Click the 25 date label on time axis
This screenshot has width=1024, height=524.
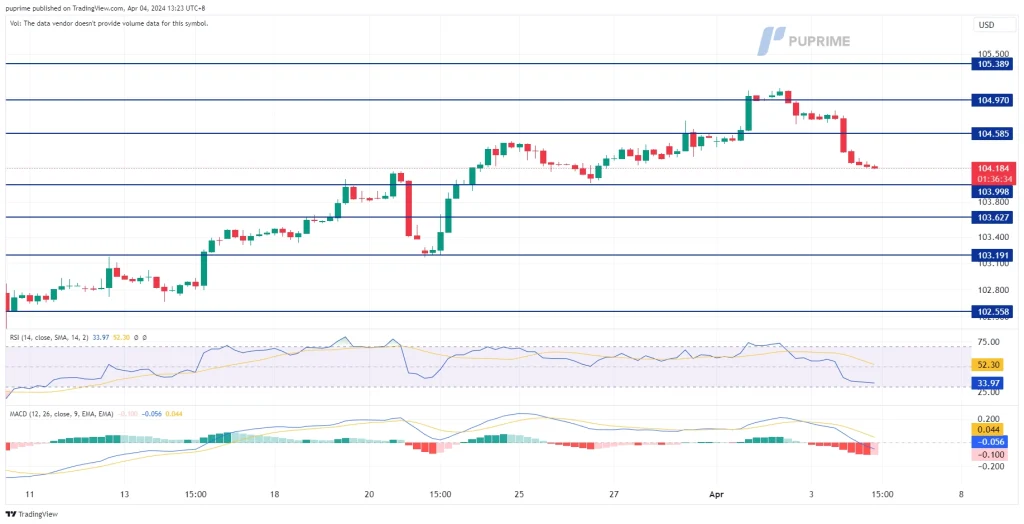[519, 494]
